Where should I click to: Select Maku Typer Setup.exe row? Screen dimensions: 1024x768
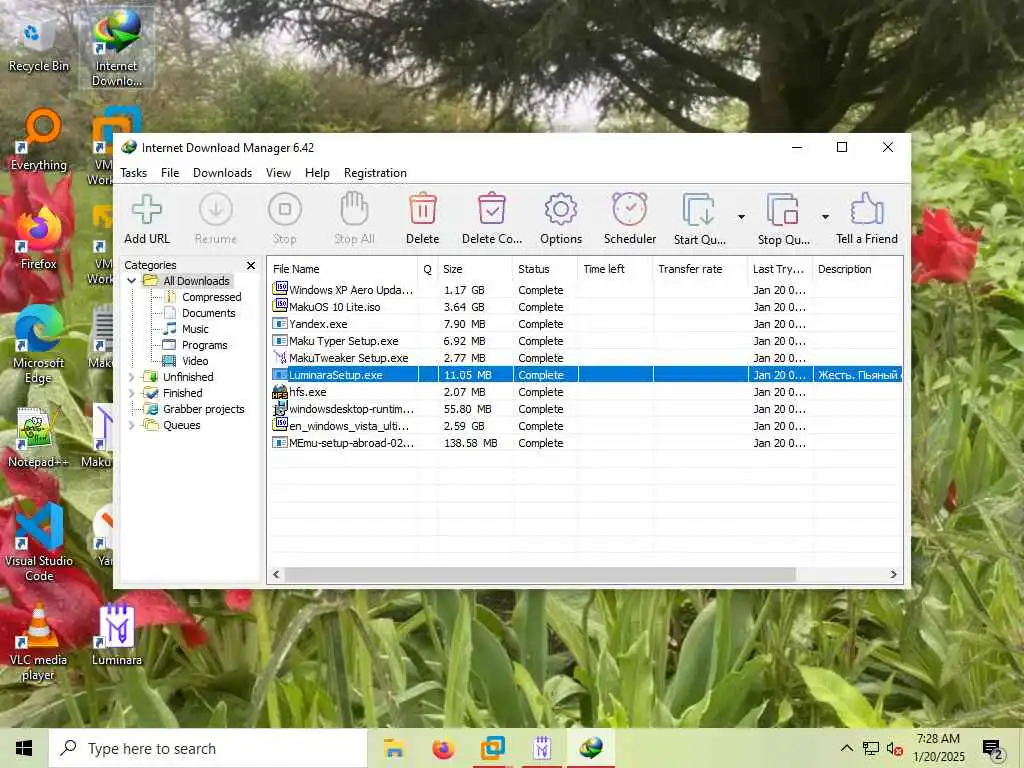[x=586, y=341]
